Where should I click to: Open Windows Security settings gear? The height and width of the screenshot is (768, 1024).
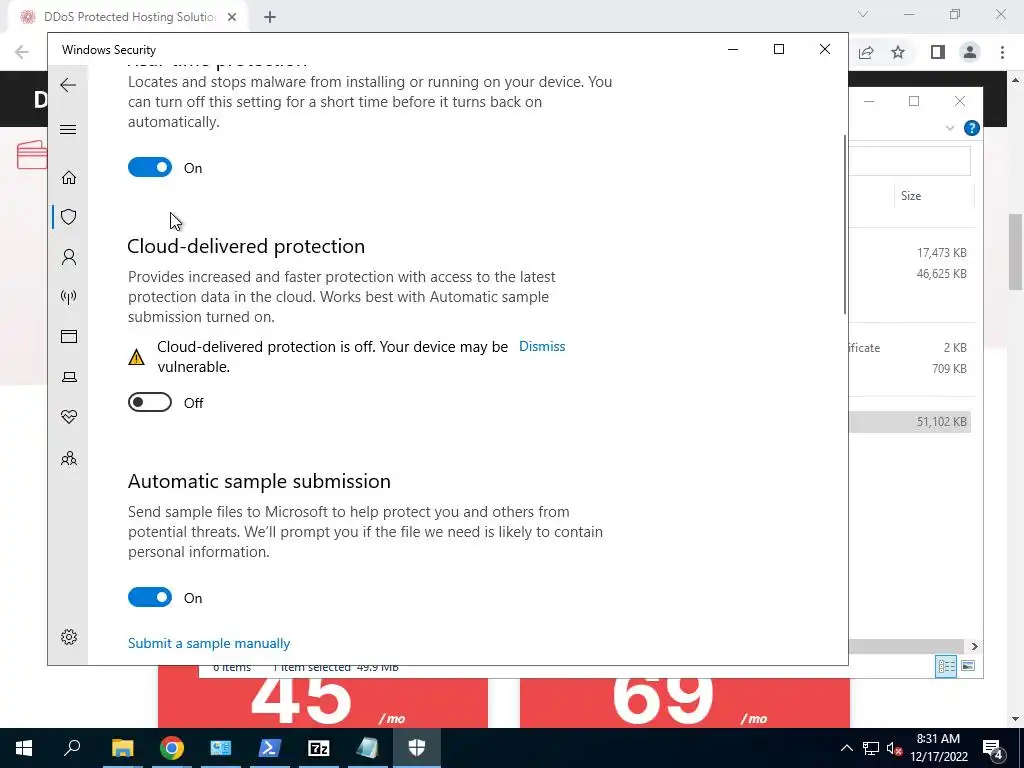click(69, 637)
